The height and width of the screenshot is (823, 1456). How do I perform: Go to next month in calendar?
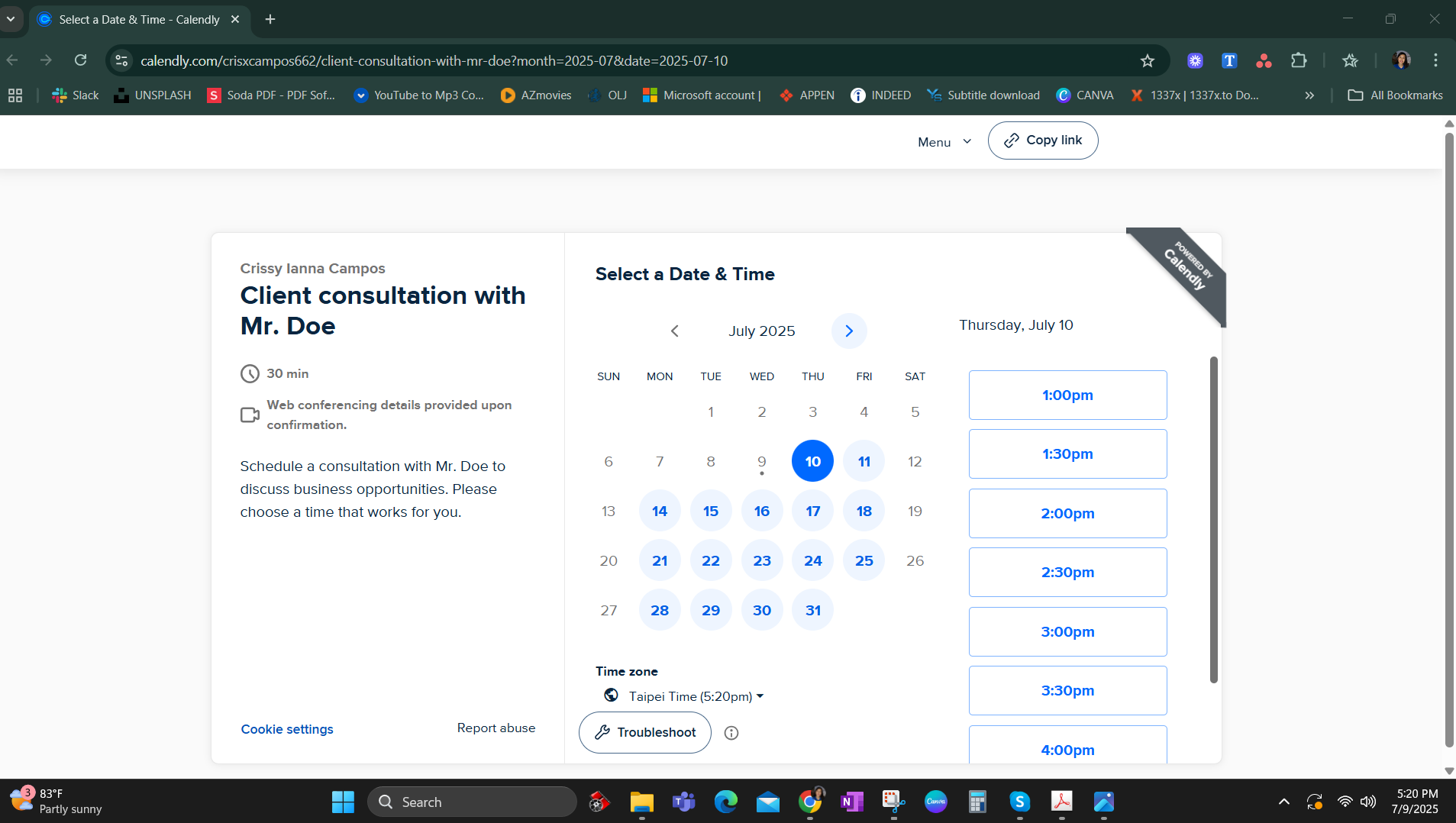tap(849, 331)
